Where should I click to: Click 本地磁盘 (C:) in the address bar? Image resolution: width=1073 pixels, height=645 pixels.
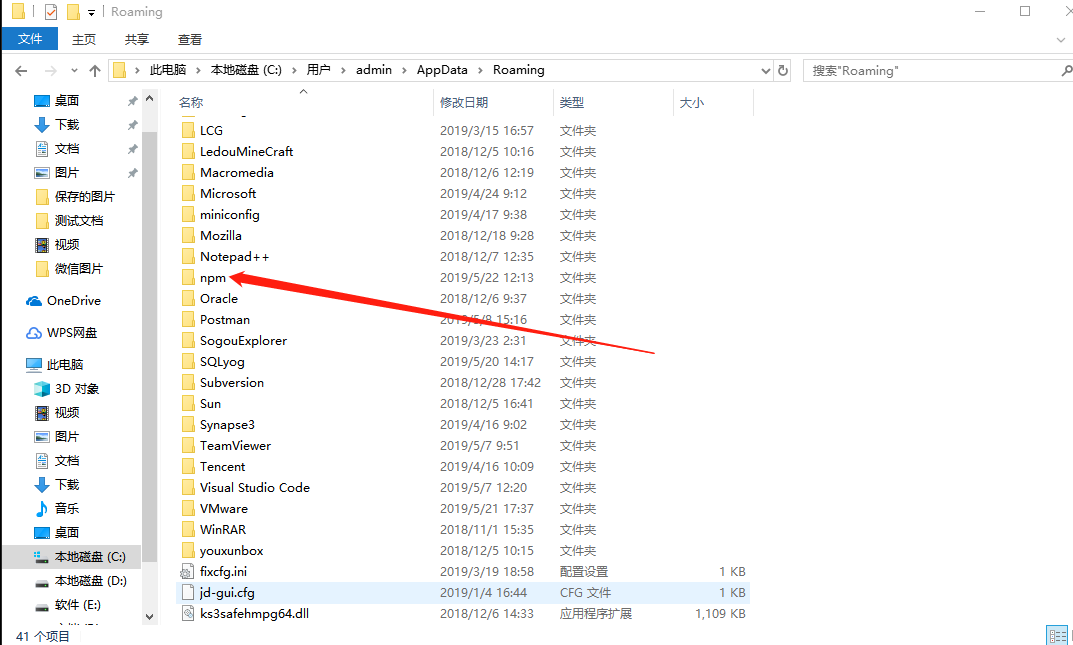(x=246, y=70)
